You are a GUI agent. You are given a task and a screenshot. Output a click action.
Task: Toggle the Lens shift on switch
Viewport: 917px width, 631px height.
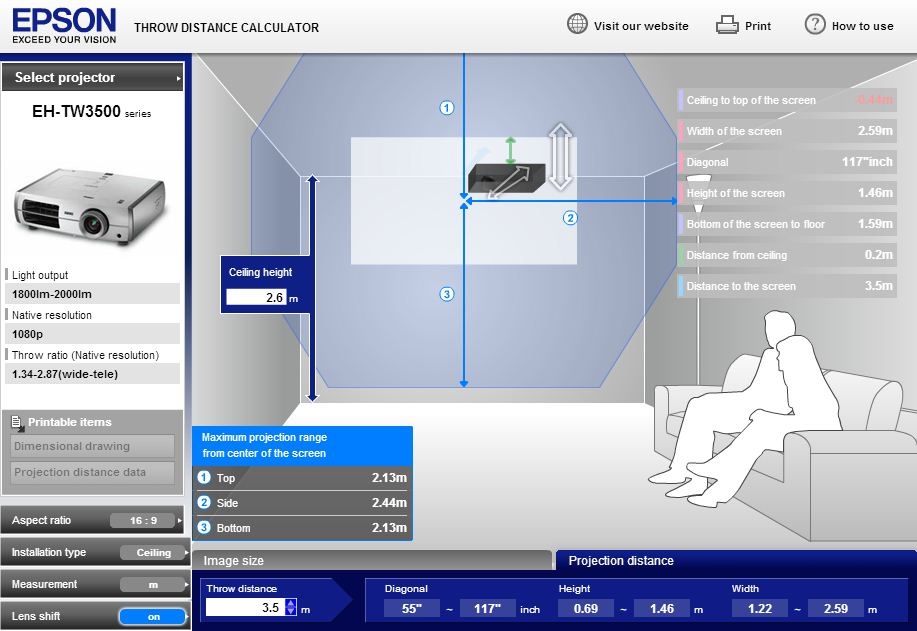coord(153,616)
